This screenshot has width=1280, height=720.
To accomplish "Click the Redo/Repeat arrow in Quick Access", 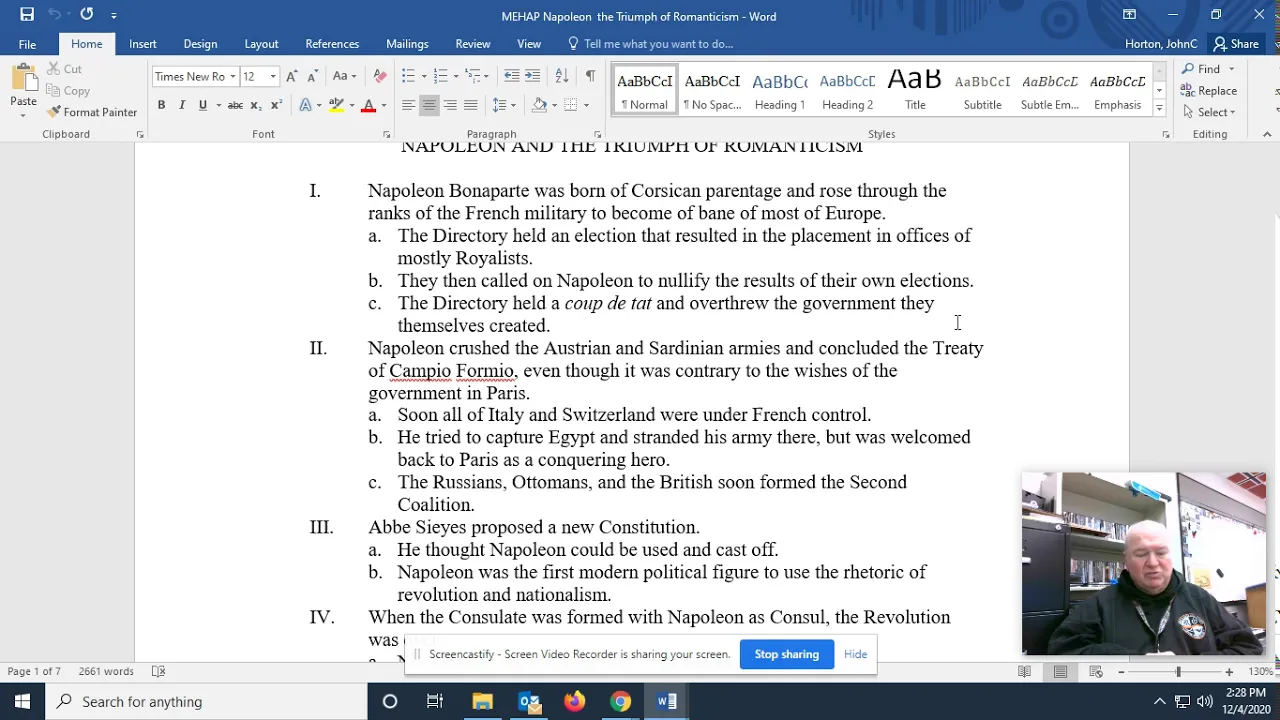I will tap(87, 14).
